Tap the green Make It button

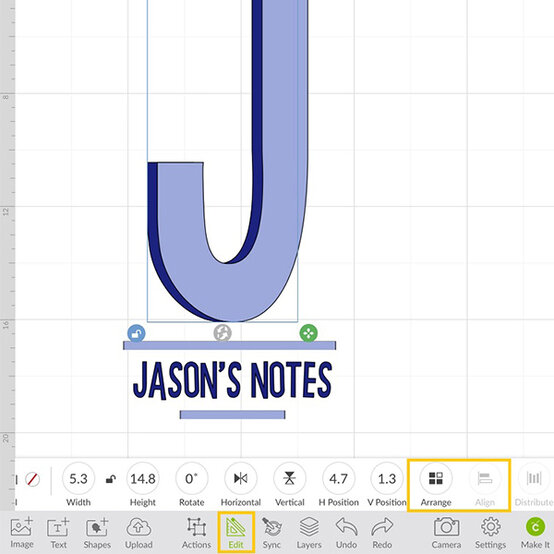click(x=535, y=532)
